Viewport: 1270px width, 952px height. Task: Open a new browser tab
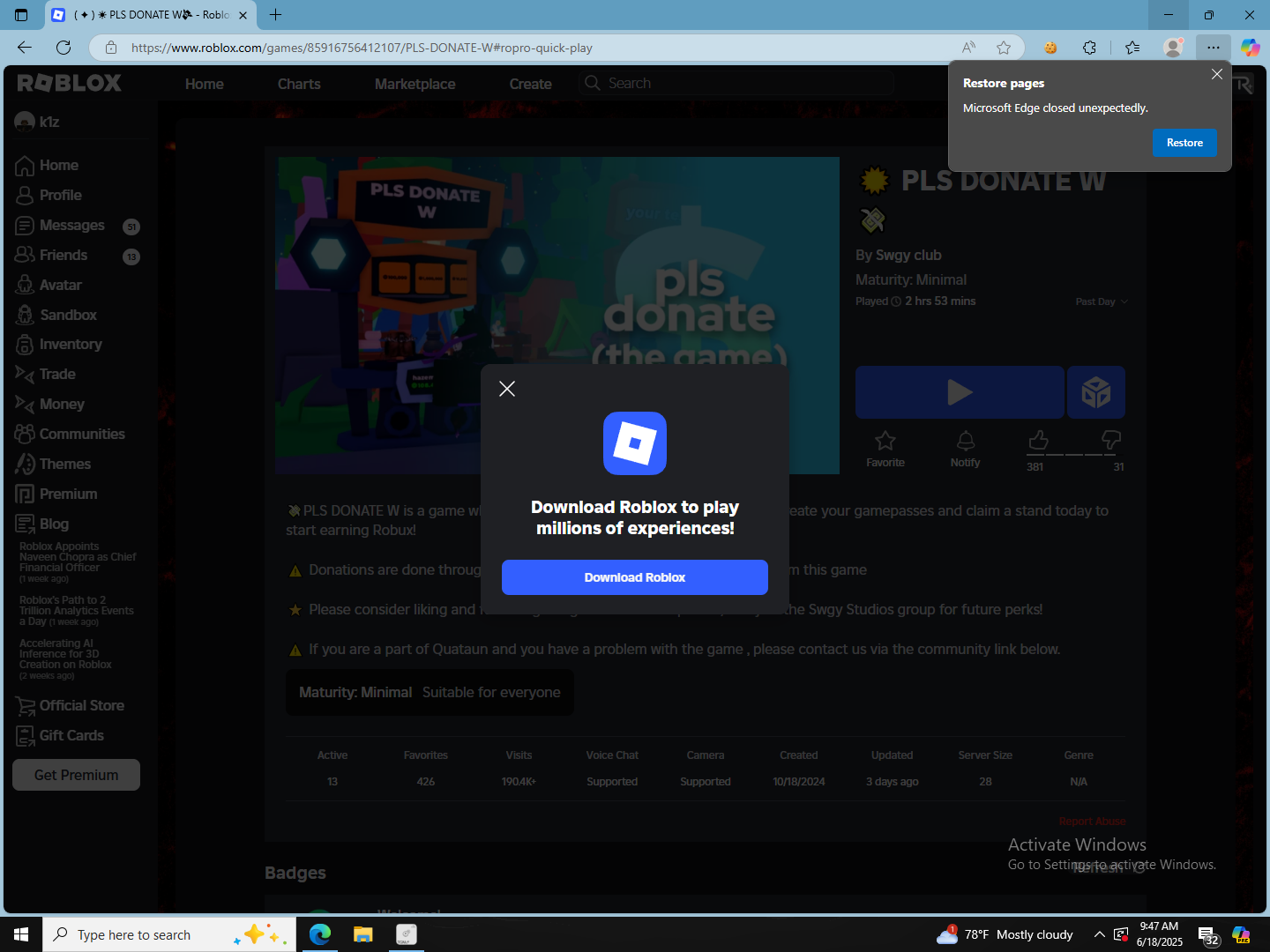(275, 15)
